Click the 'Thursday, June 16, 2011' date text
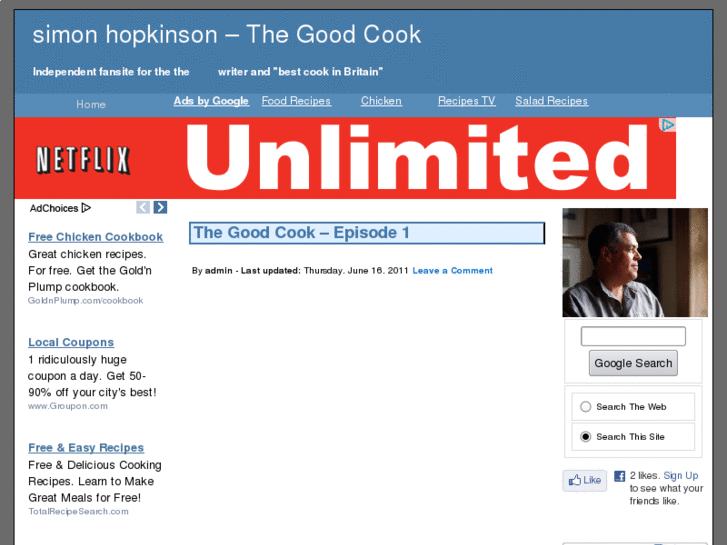Screen dimensions: 727x545 (x=356, y=270)
